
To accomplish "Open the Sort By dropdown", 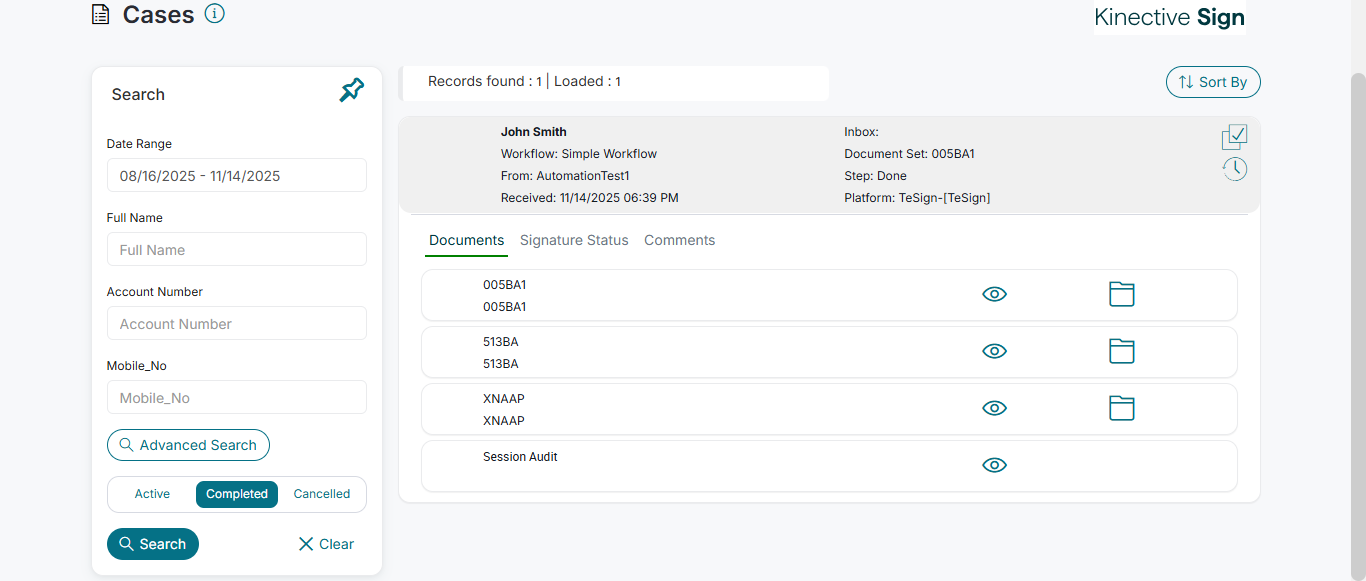I will (x=1213, y=82).
